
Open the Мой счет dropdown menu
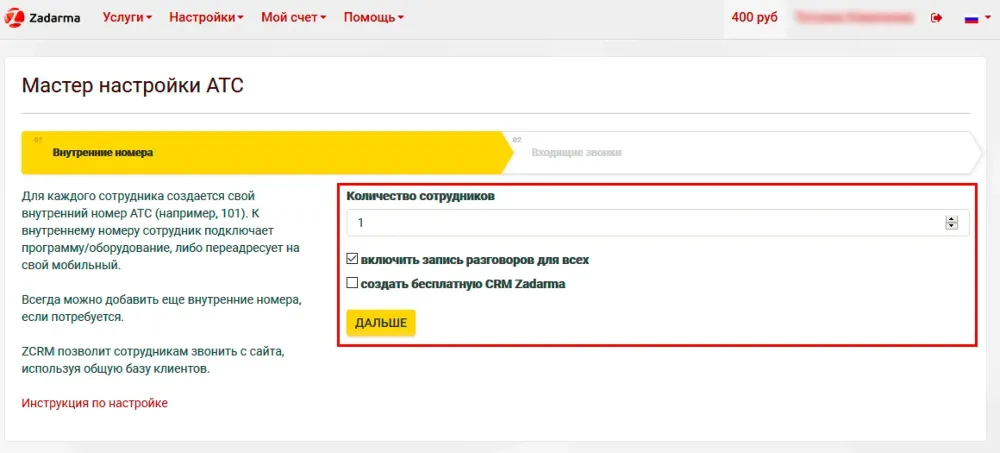click(x=293, y=18)
